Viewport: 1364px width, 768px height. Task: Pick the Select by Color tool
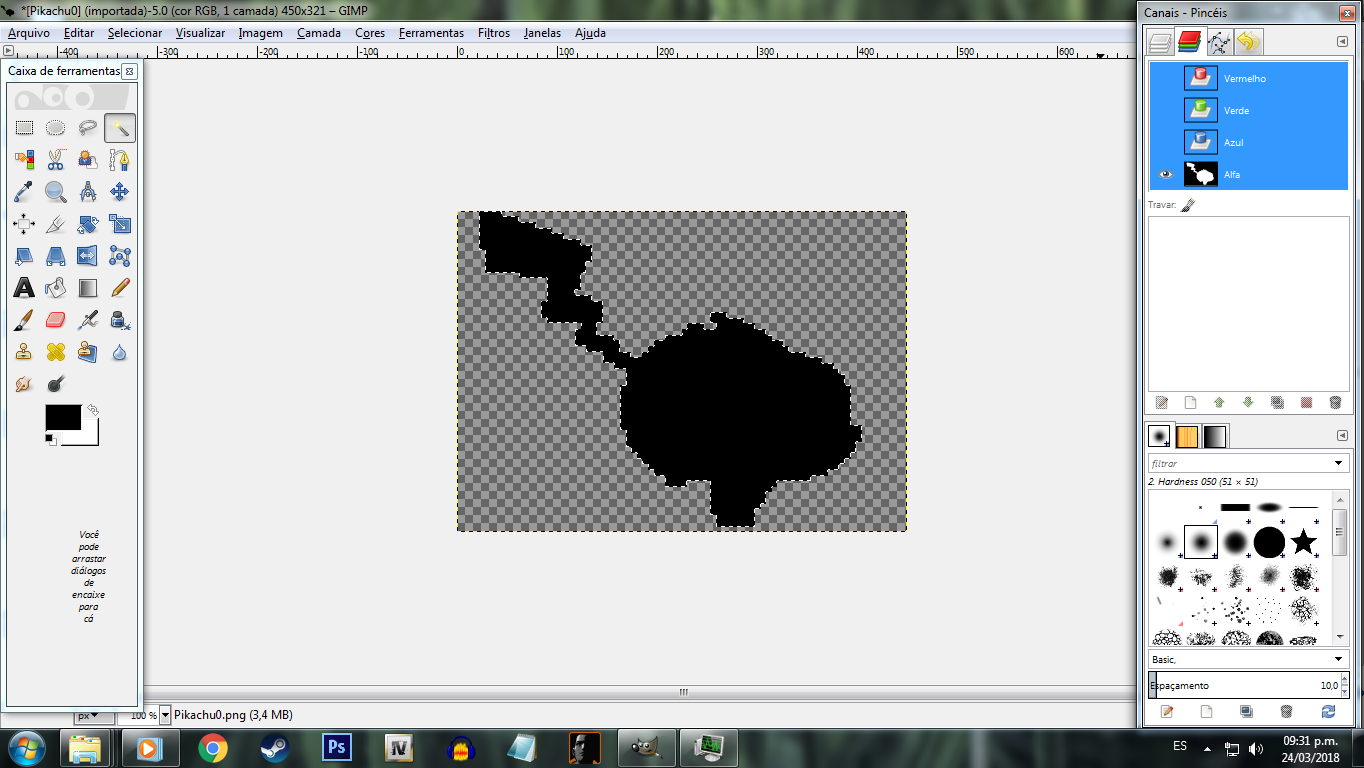click(x=24, y=160)
